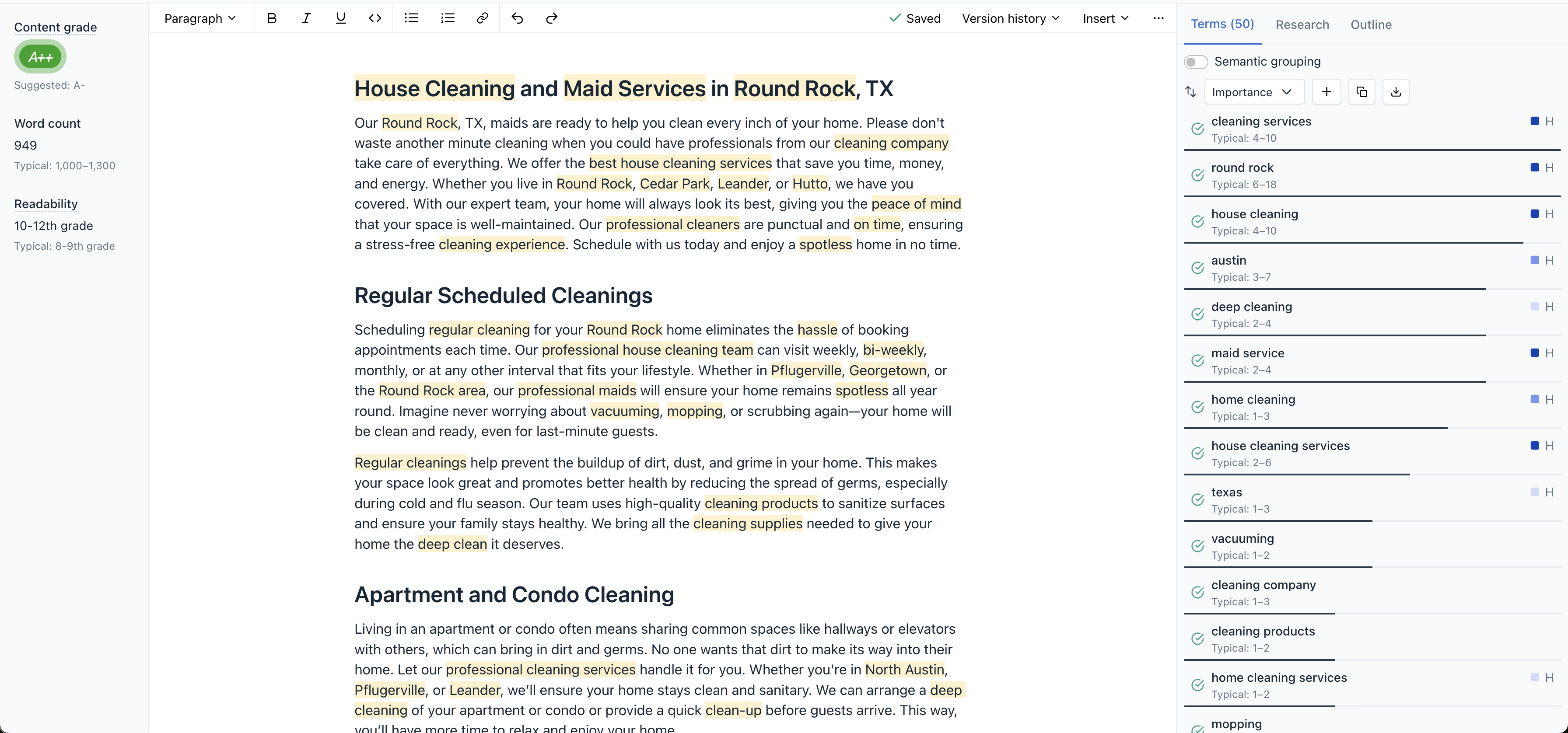Viewport: 1568px width, 733px height.
Task: Click the Underline formatting icon
Action: point(340,17)
